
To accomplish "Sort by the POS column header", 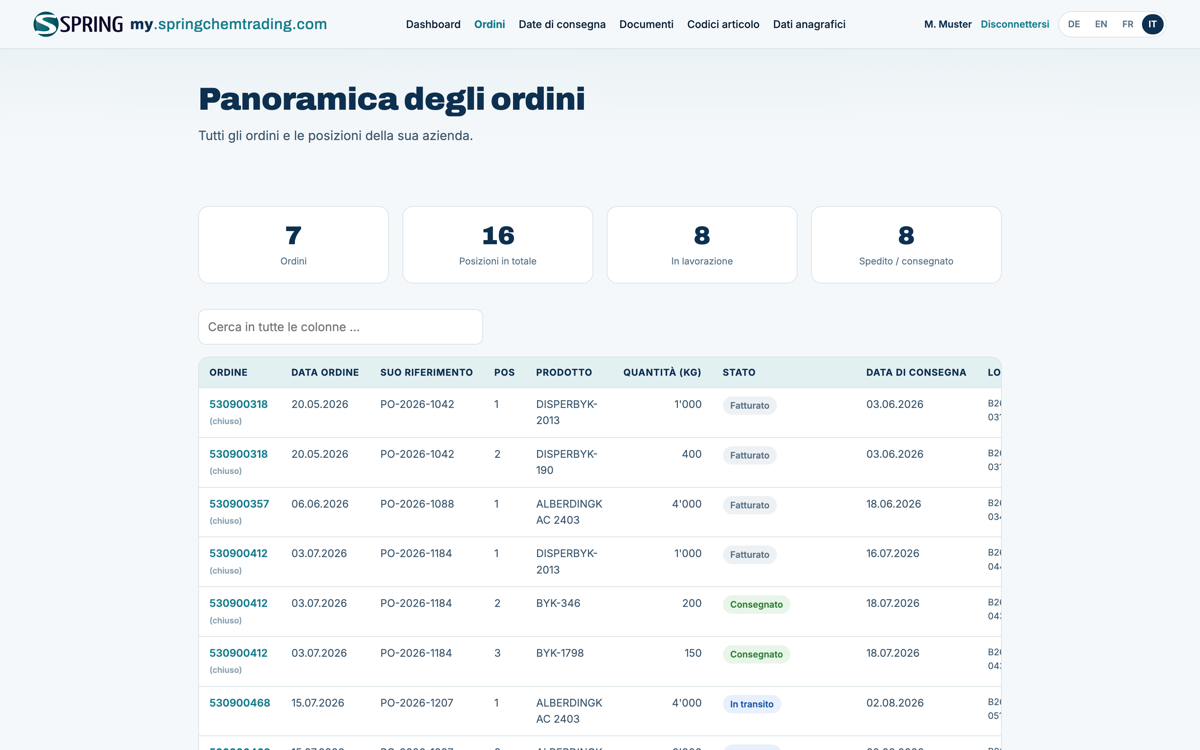I will [x=504, y=372].
